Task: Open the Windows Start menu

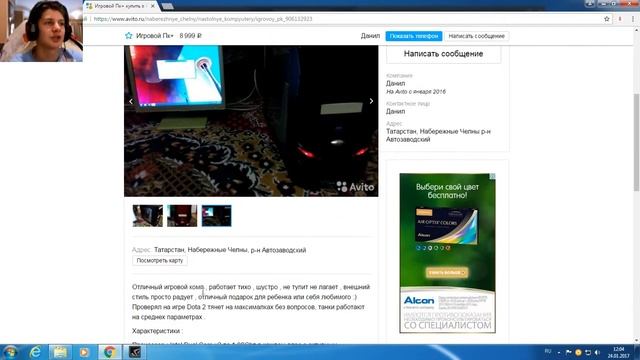Action: 10,352
